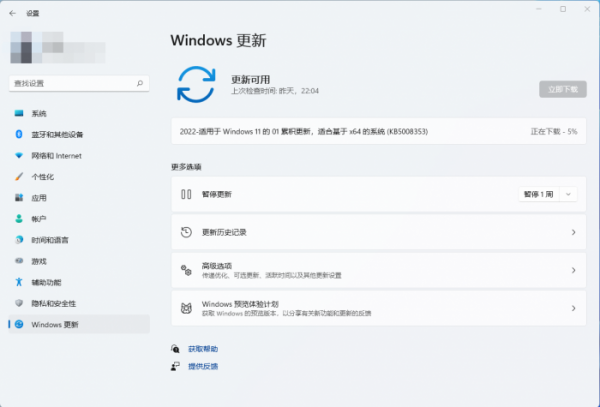
Task: Open 更新历史记录 via its chevron
Action: click(574, 232)
